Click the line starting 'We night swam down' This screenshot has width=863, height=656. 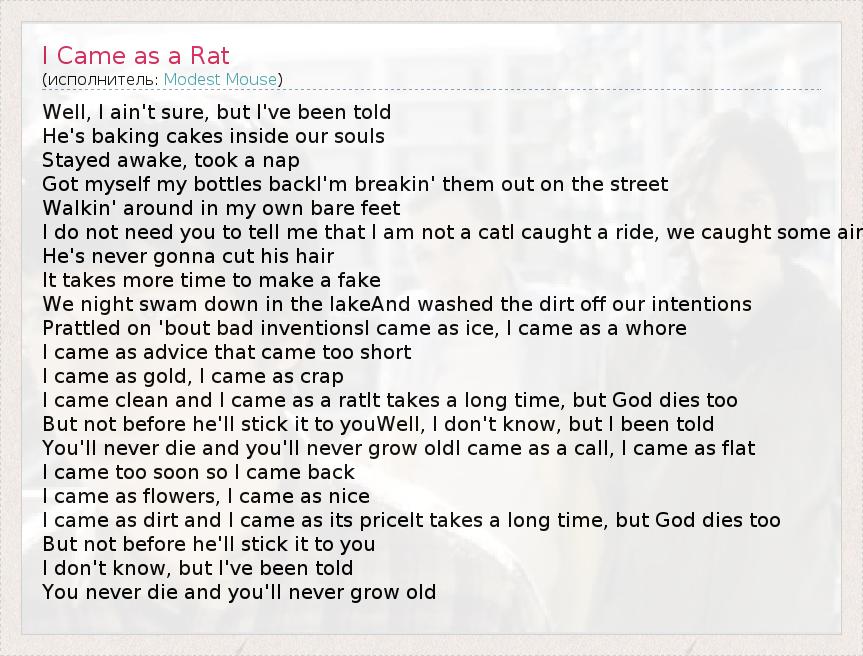coord(397,304)
